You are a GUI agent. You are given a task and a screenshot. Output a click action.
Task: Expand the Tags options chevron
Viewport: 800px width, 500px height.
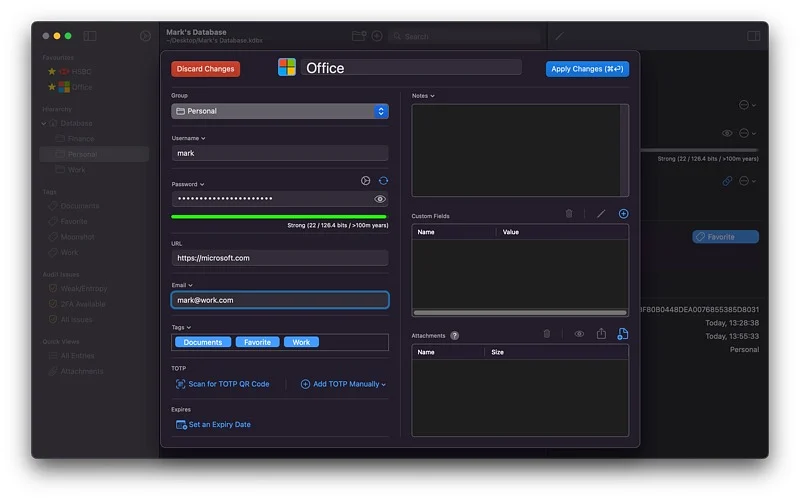[189, 328]
